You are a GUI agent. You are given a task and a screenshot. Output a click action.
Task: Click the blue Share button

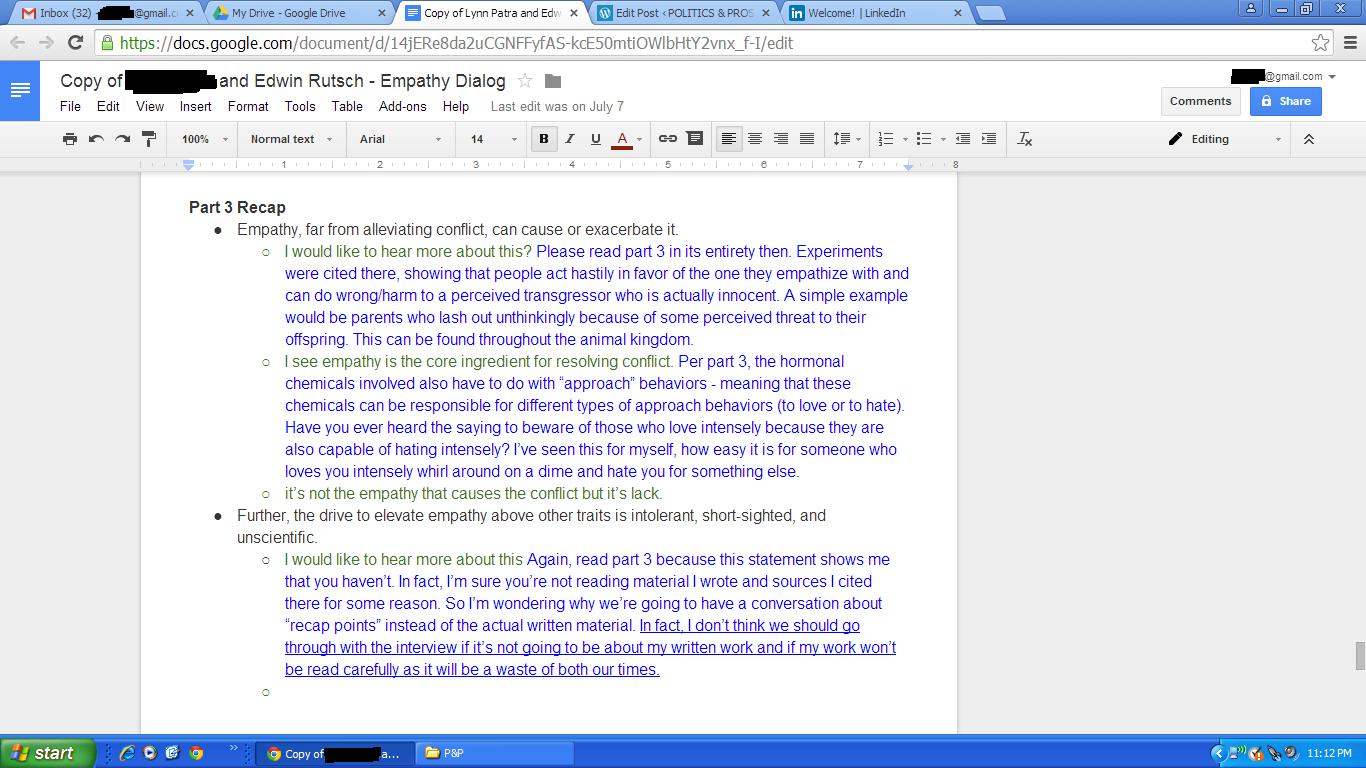[x=1285, y=101]
